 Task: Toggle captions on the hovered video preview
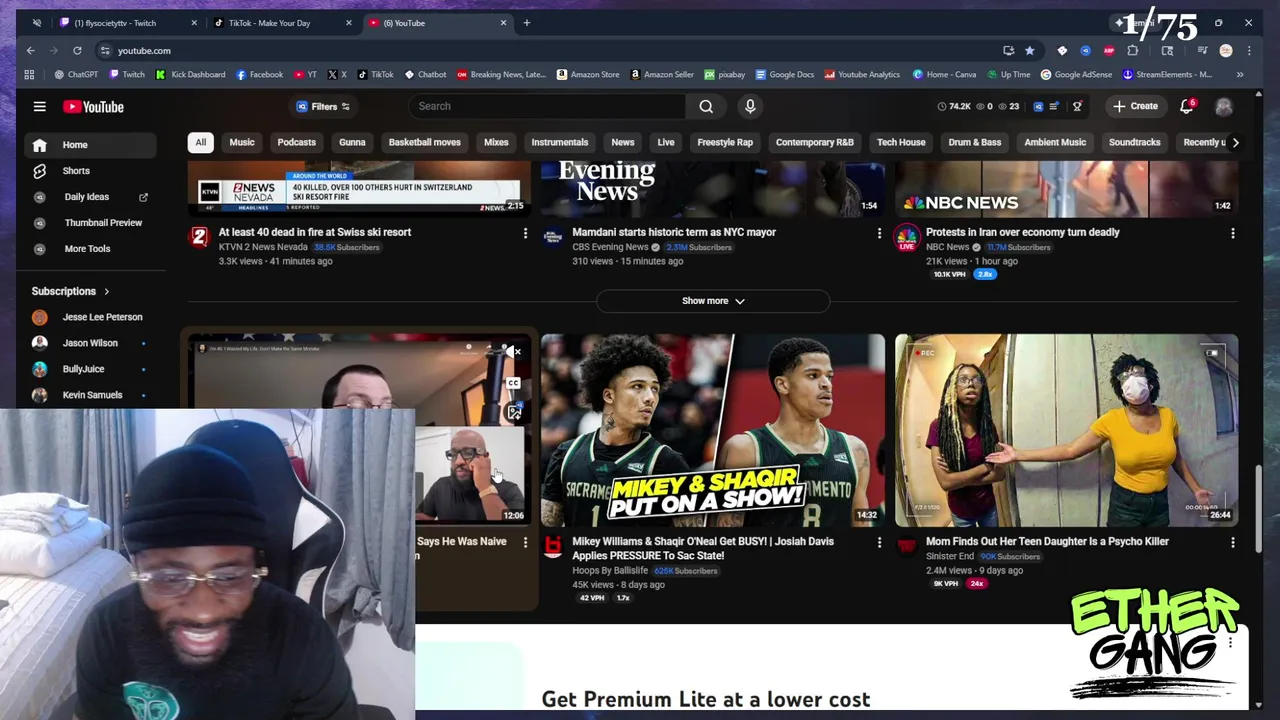513,383
